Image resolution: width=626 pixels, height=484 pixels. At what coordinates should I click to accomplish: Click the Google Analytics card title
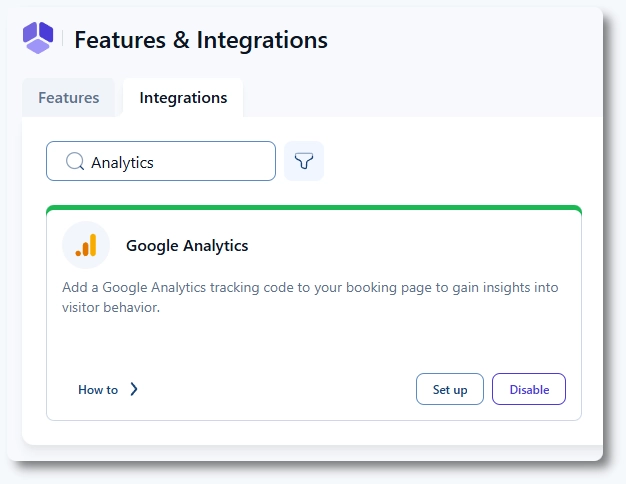(187, 245)
